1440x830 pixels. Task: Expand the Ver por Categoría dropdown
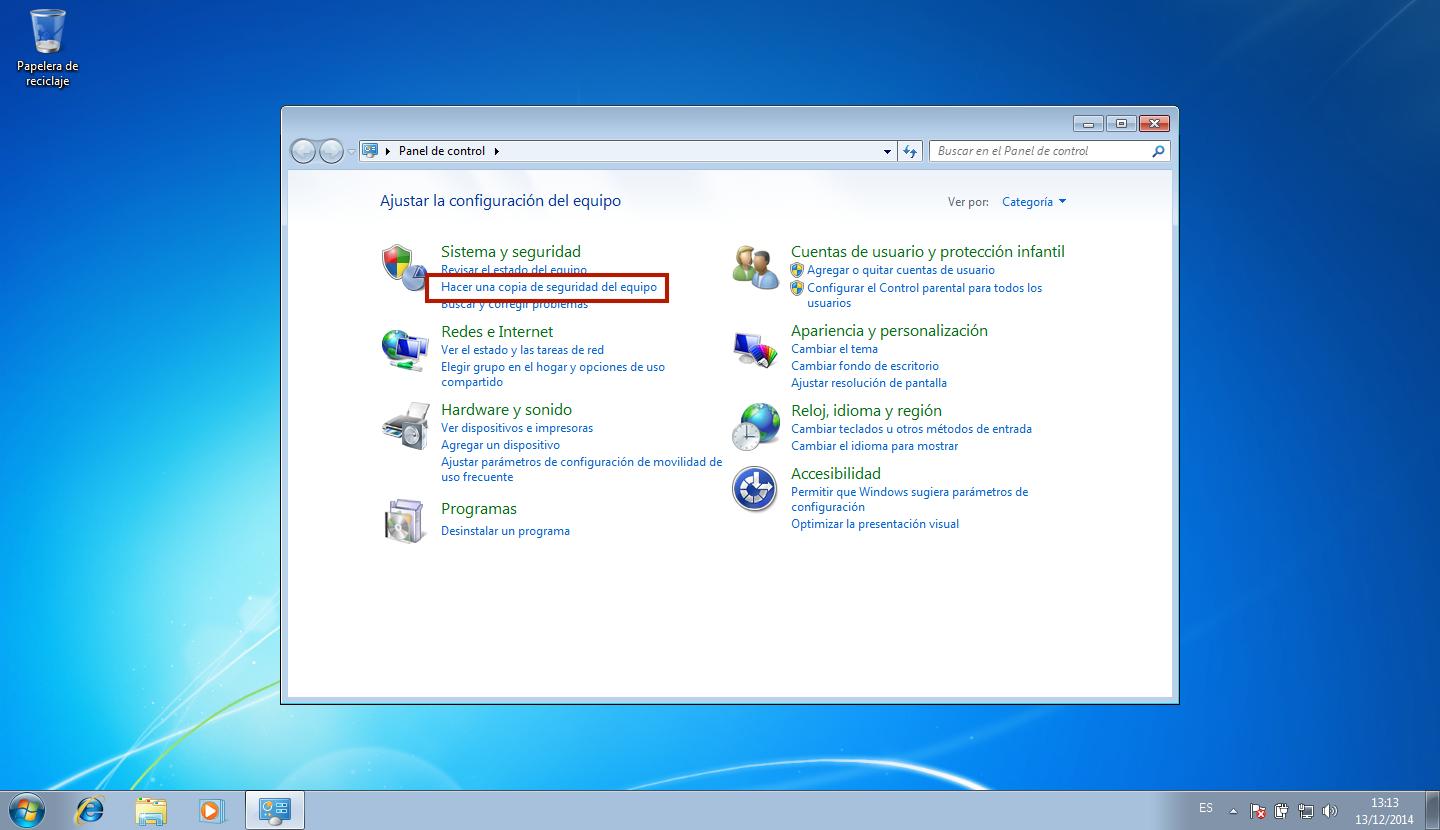coord(1034,202)
